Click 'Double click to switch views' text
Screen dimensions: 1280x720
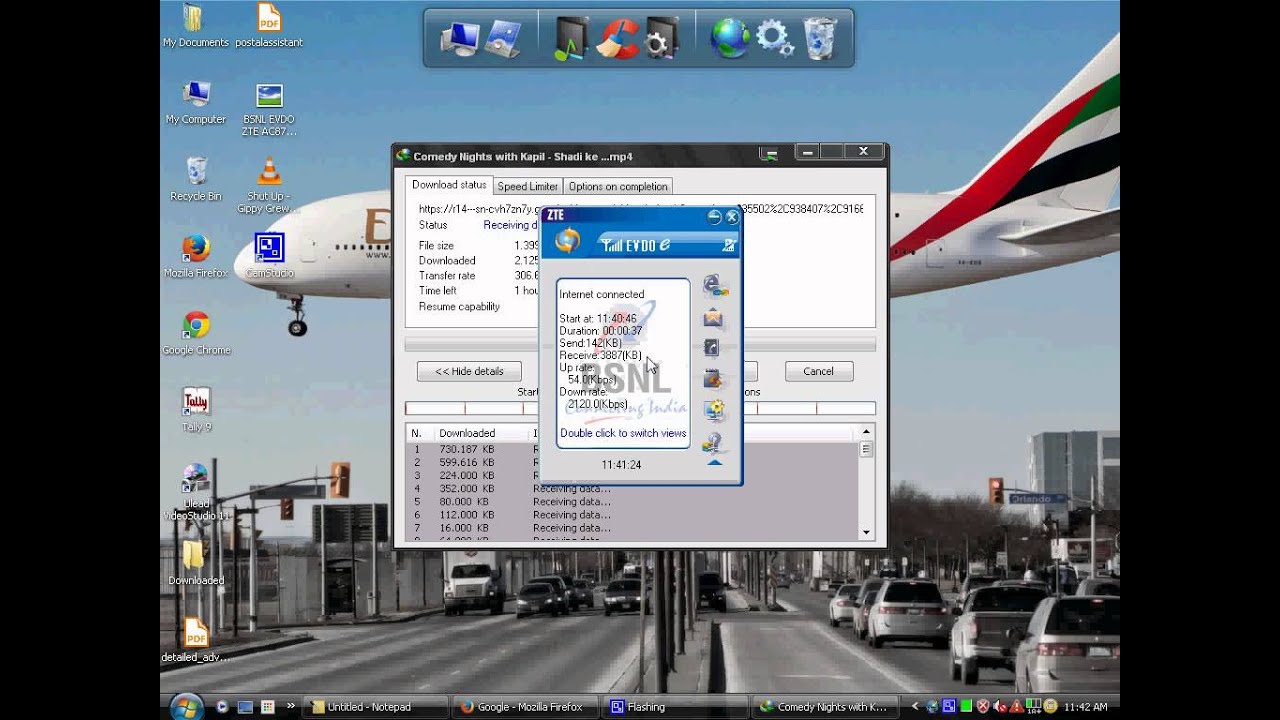point(623,433)
